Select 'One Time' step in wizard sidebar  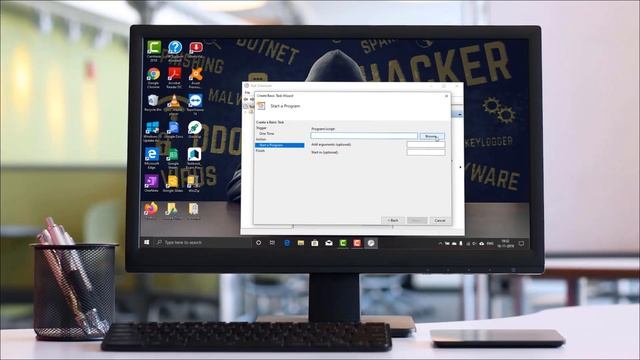click(x=267, y=133)
